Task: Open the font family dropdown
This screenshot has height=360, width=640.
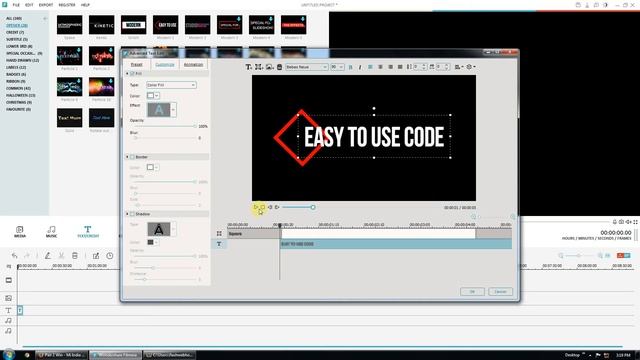Action: 307,67
